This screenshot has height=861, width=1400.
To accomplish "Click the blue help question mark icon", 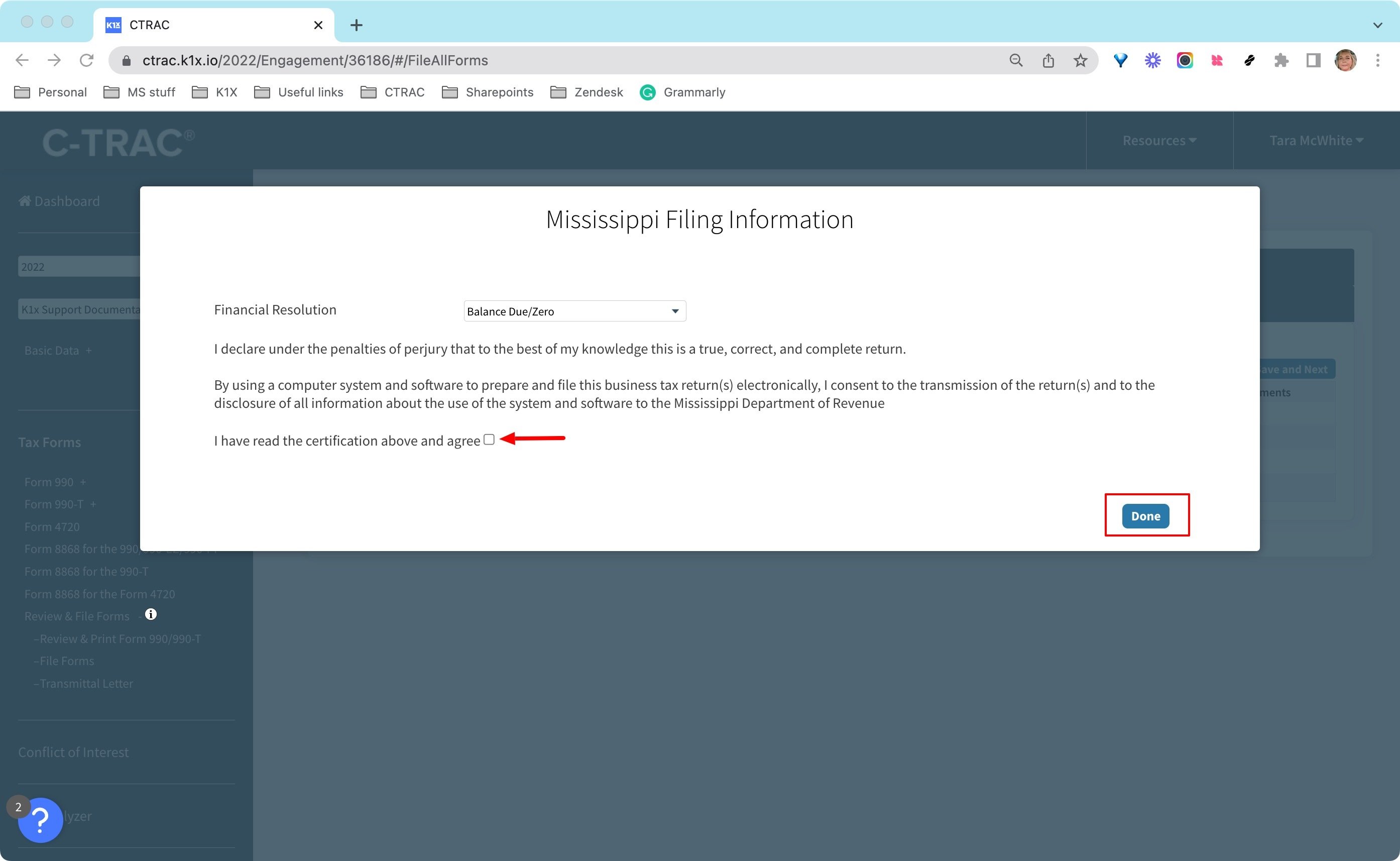I will point(40,820).
